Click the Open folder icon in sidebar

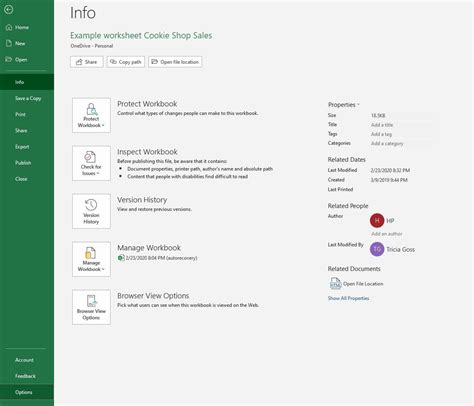[x=9, y=59]
